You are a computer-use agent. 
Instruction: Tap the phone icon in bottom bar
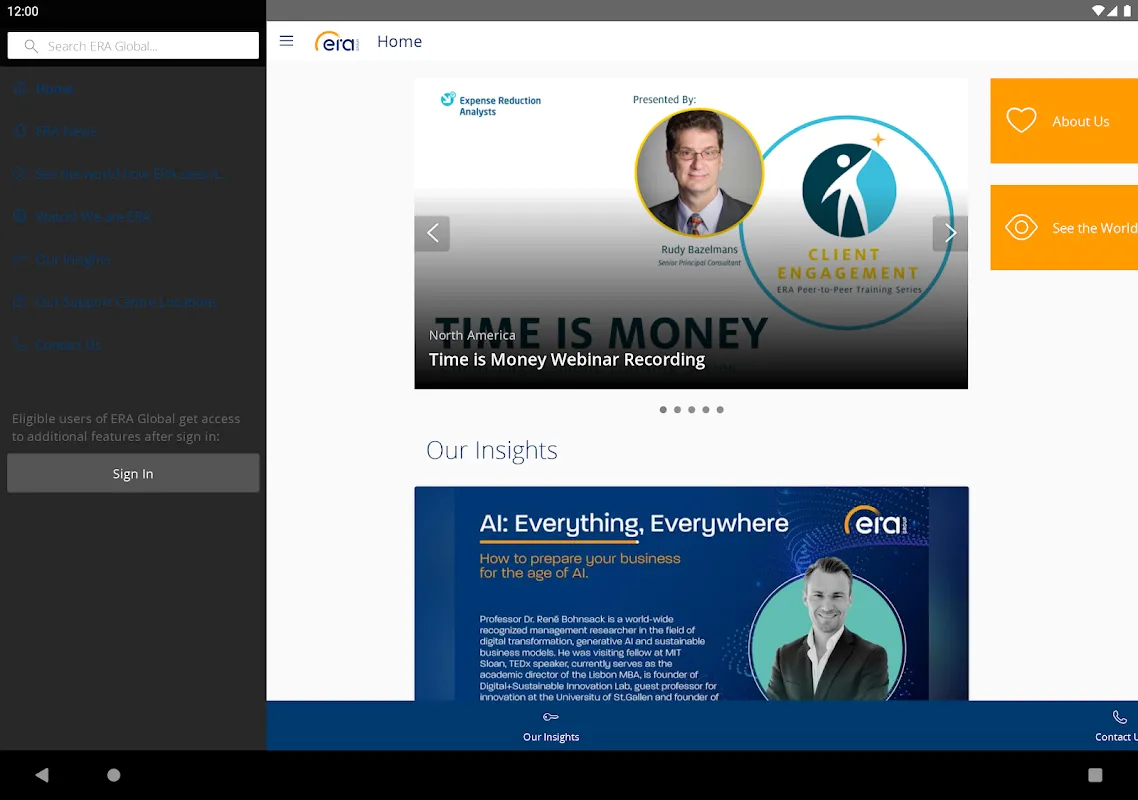(1119, 717)
